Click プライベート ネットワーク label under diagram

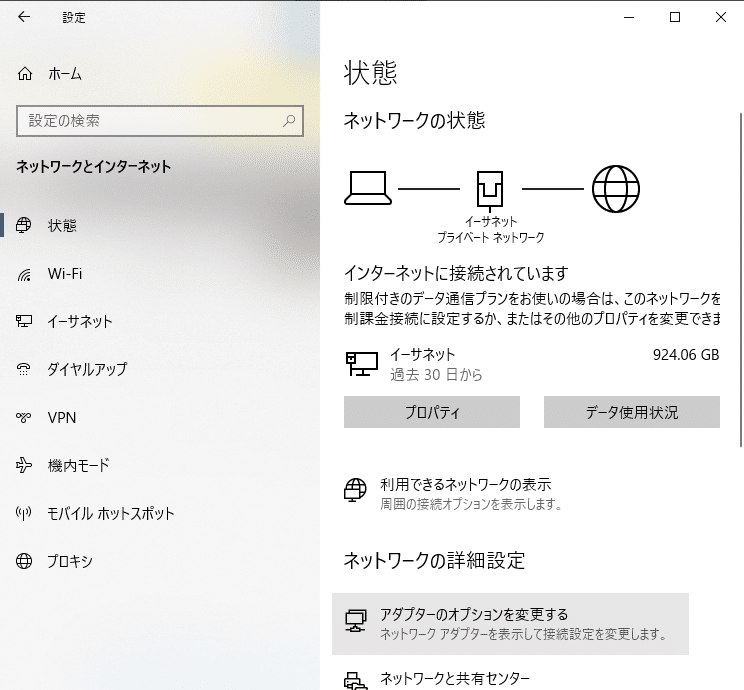click(490, 237)
